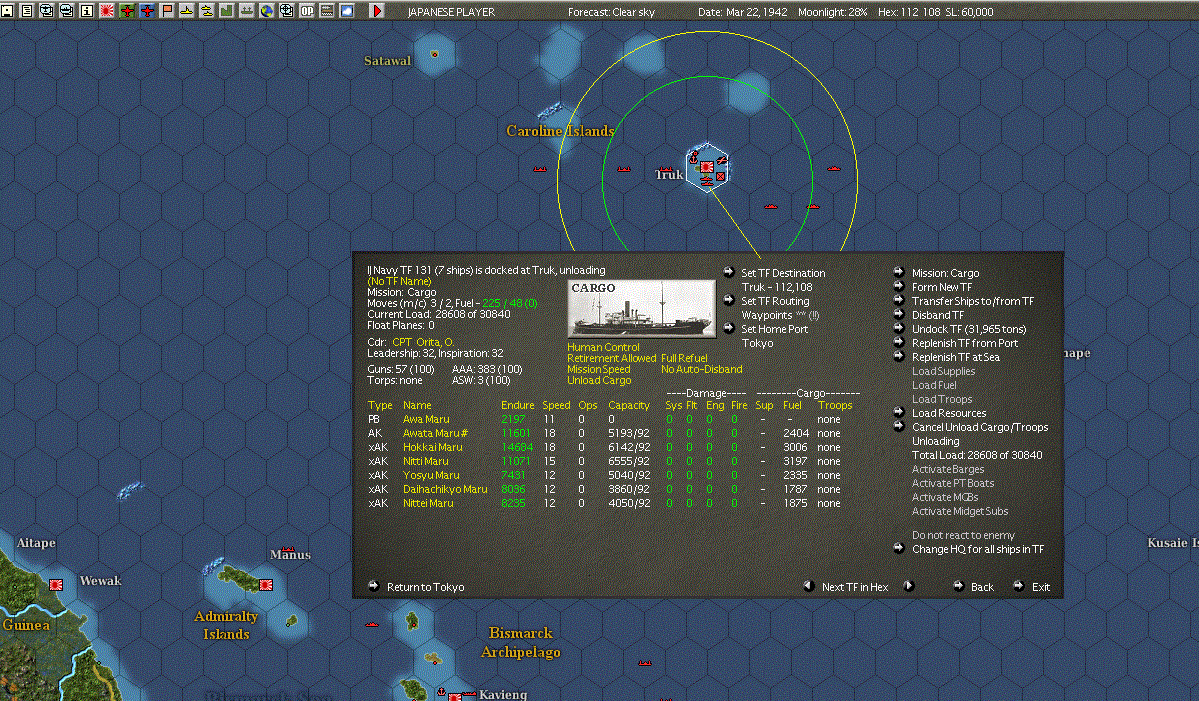1199x701 pixels.
Task: Click Return to Tokyo button
Action: pos(425,587)
